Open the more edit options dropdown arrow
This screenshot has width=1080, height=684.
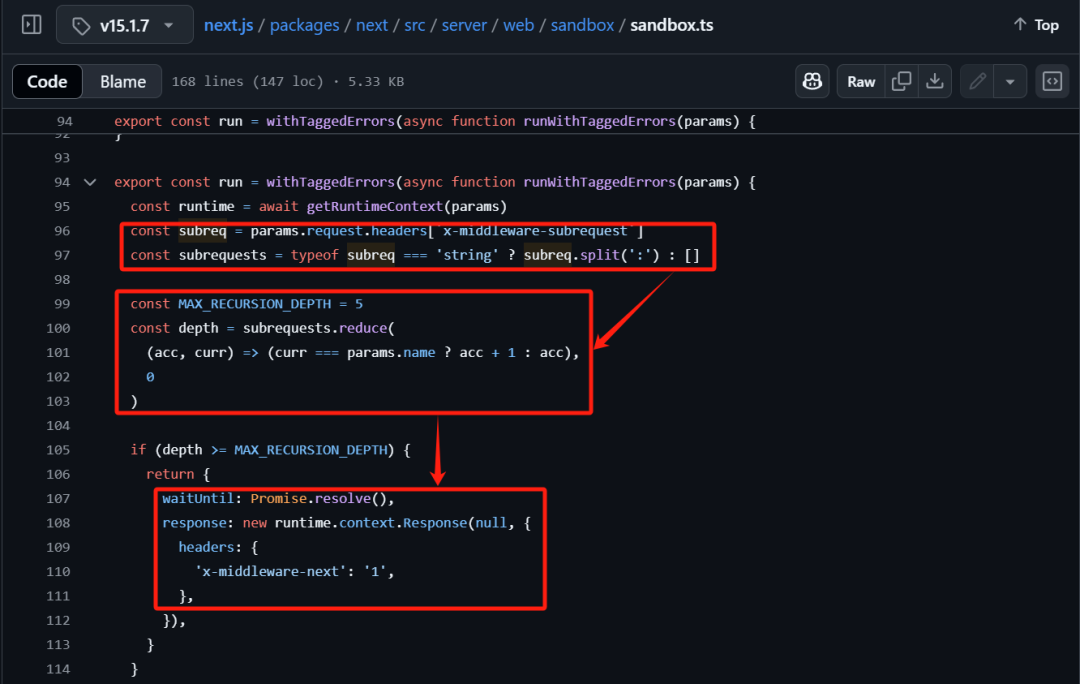coord(1010,82)
